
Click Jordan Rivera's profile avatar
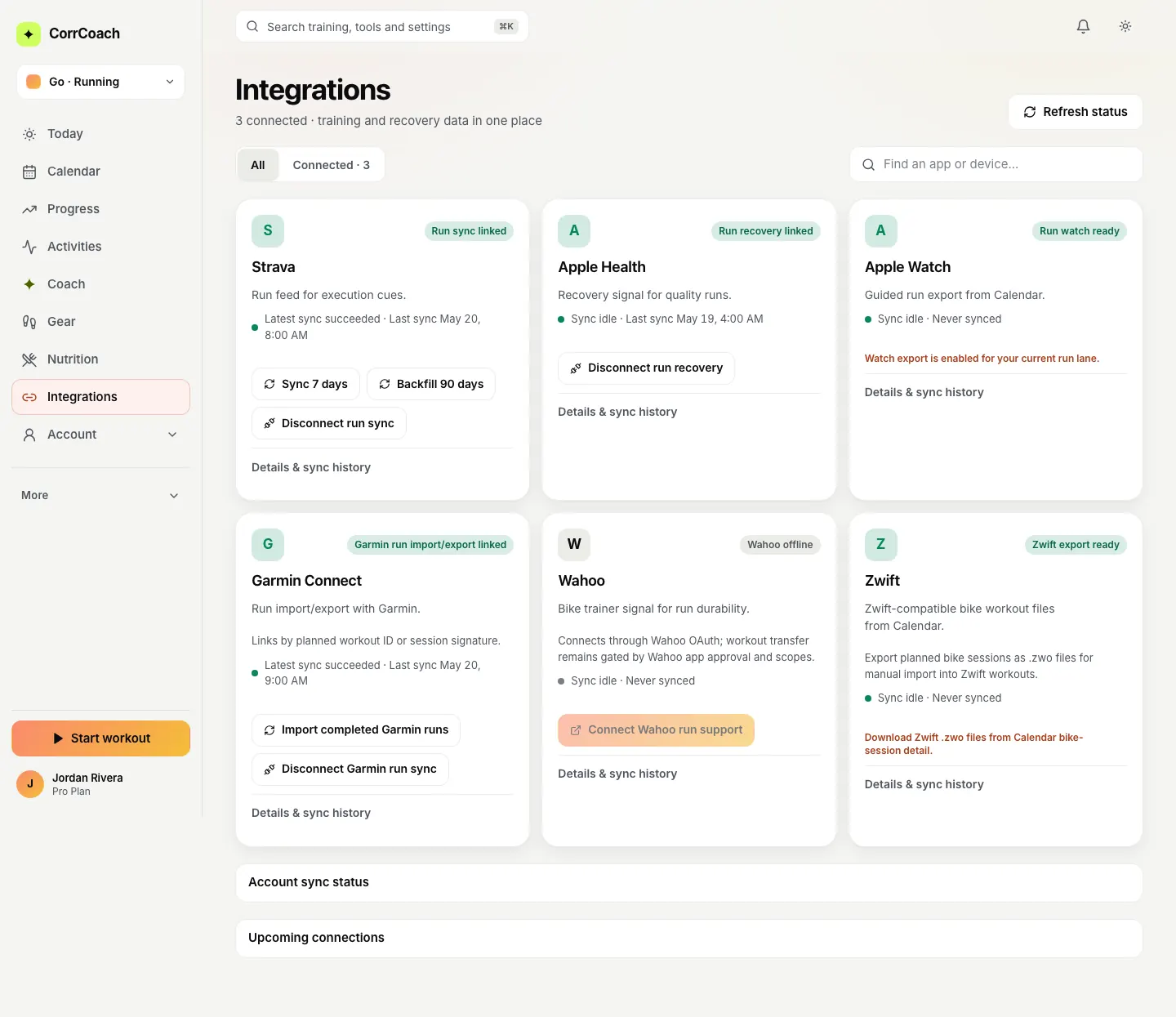(30, 784)
